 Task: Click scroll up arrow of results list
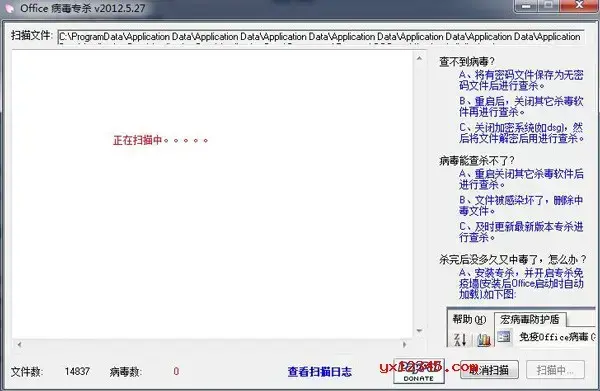pos(419,59)
